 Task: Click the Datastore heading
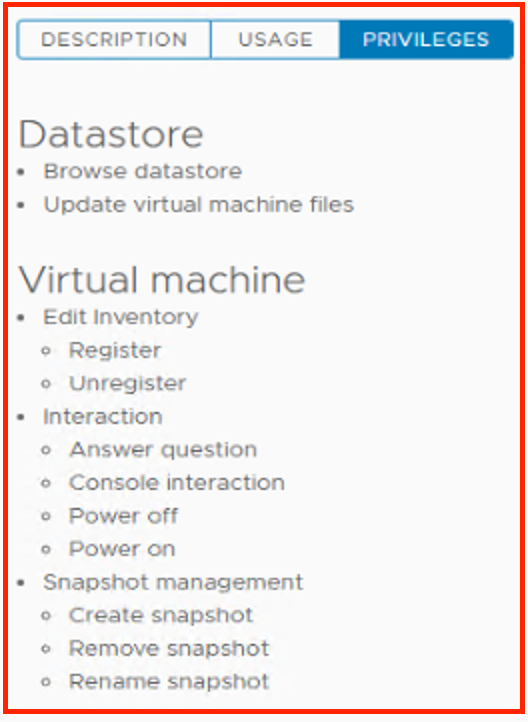[110, 134]
